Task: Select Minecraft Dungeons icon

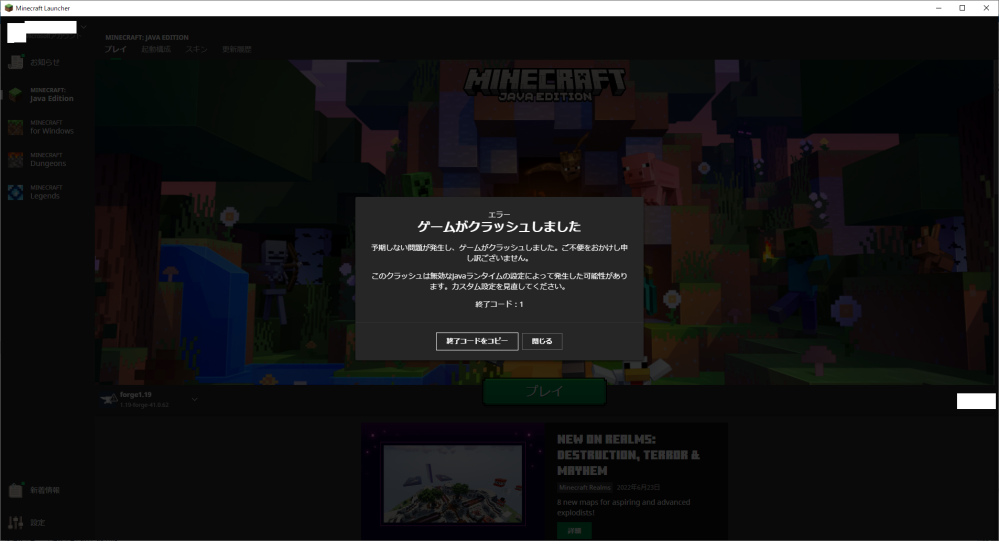Action: (16, 159)
